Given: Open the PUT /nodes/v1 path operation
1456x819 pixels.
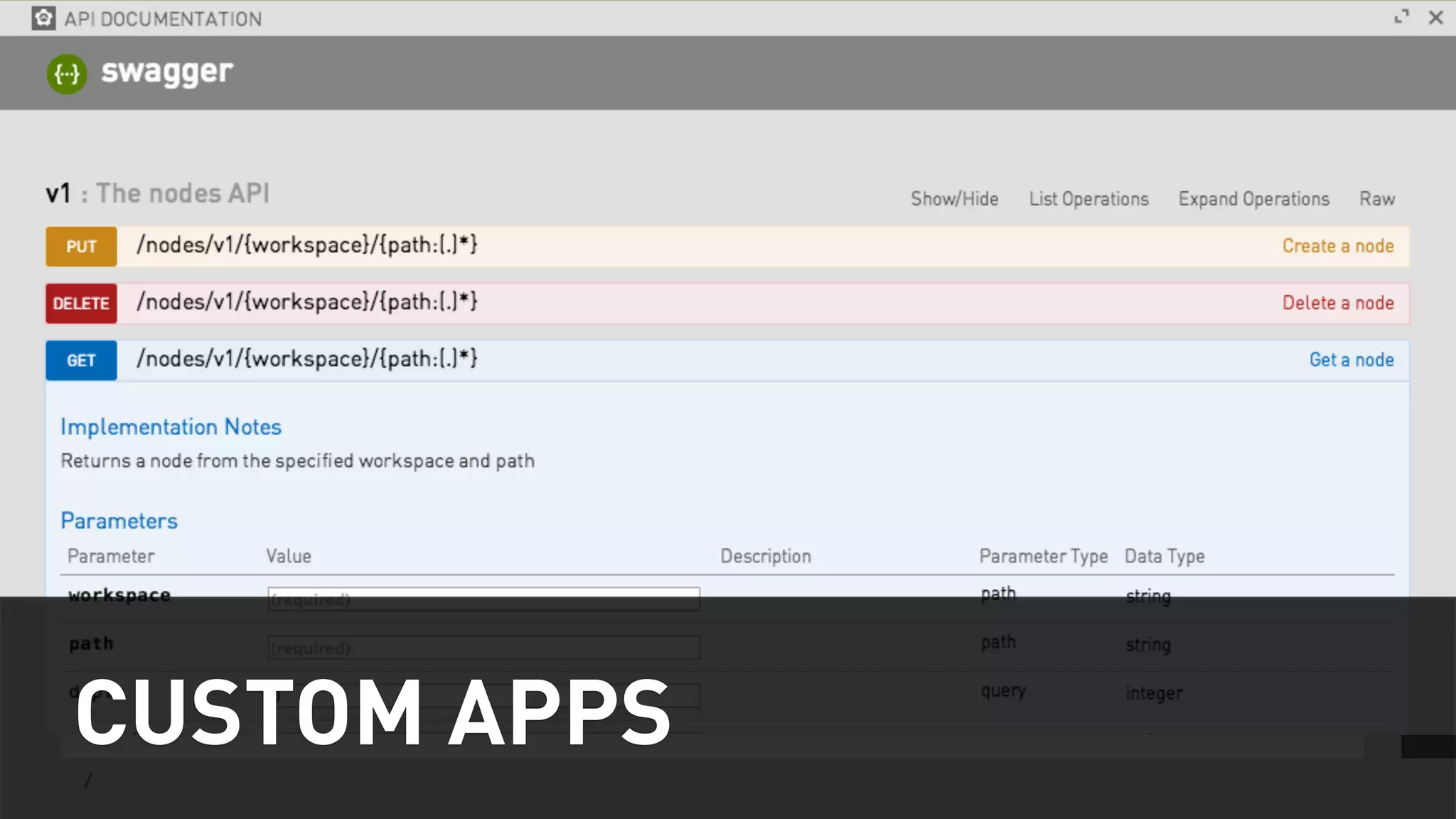Looking at the screenshot, I should pos(307,245).
